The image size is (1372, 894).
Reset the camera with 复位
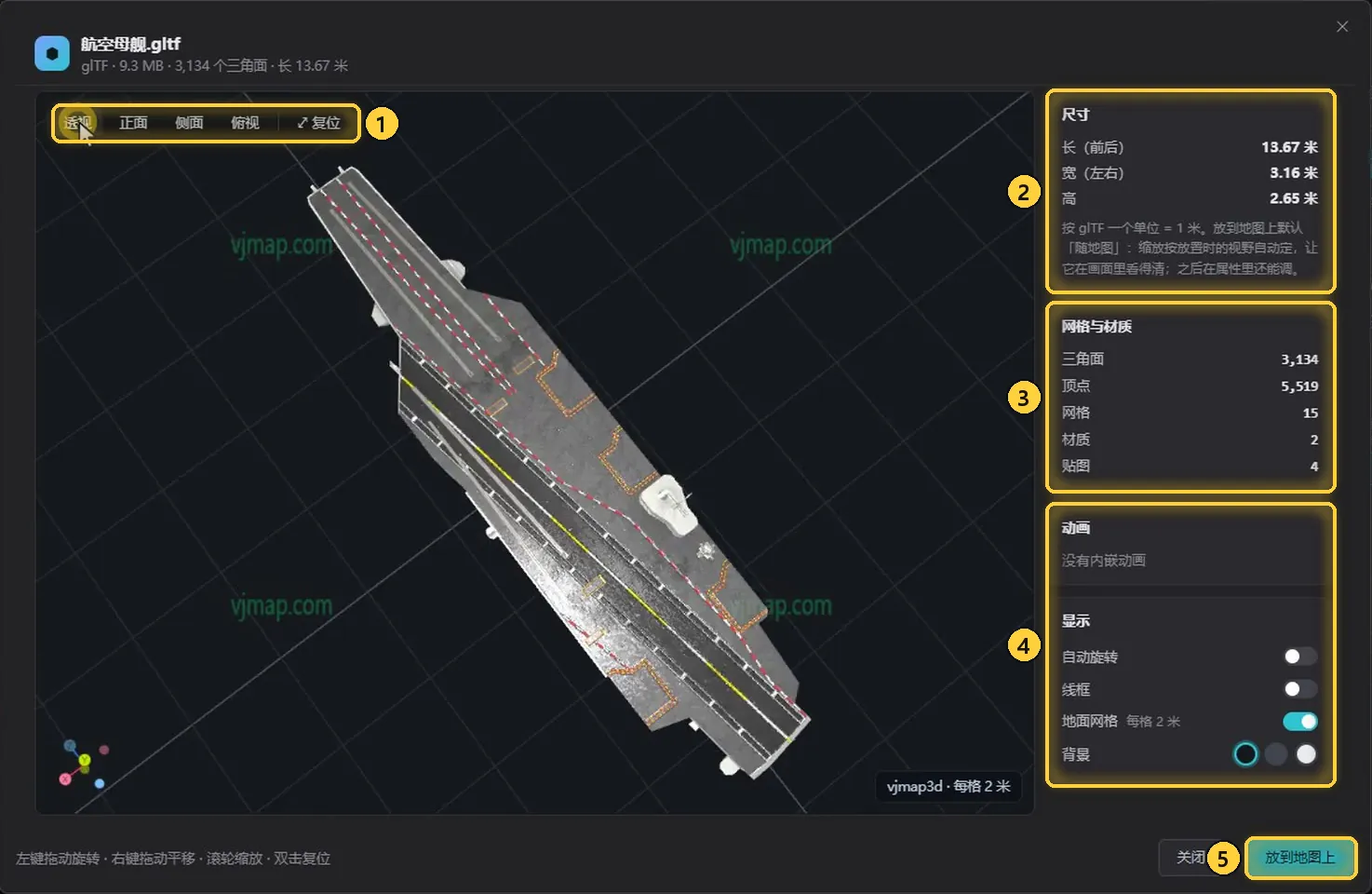pos(318,123)
